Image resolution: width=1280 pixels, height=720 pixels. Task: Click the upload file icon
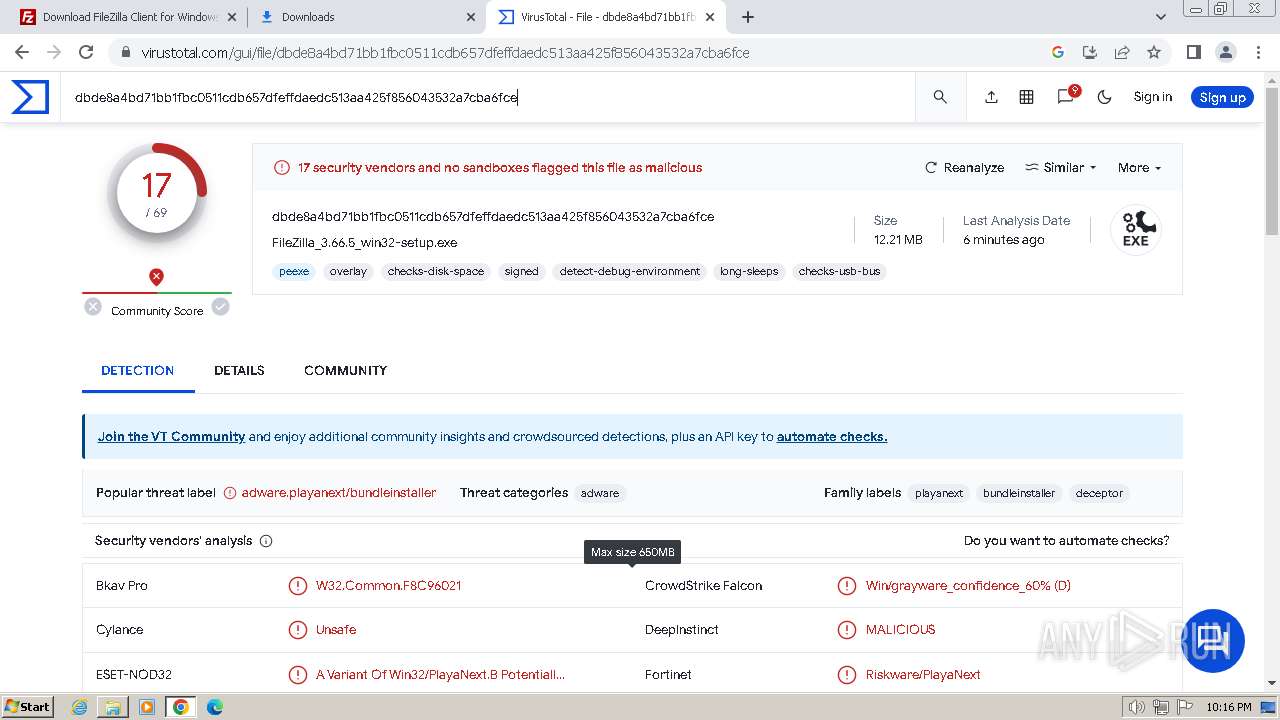pos(991,97)
